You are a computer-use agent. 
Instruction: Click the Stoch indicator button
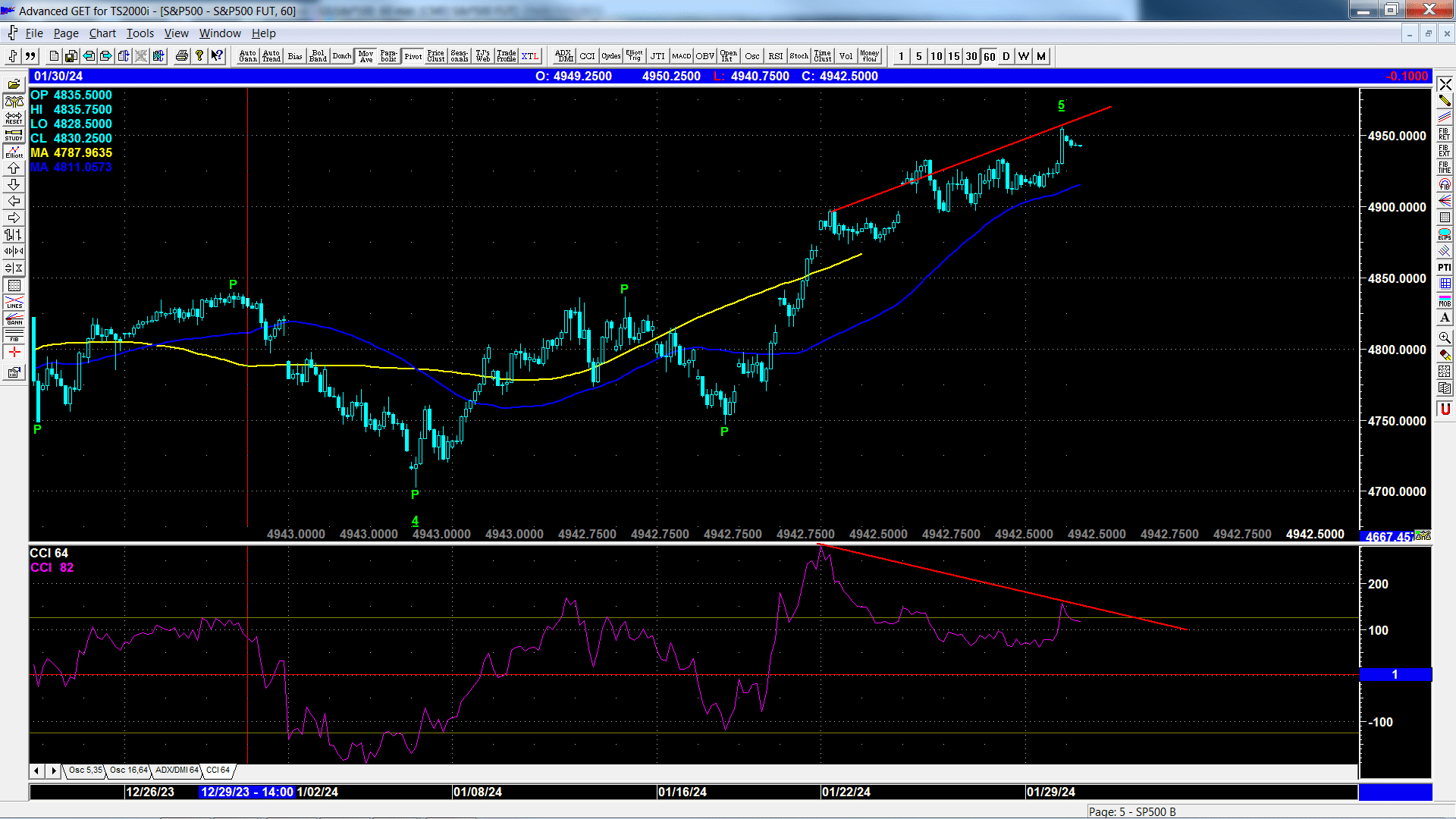point(799,56)
